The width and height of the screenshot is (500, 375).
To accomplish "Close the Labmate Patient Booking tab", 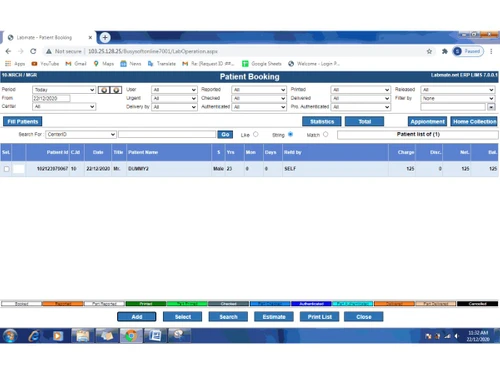I will (90, 37).
